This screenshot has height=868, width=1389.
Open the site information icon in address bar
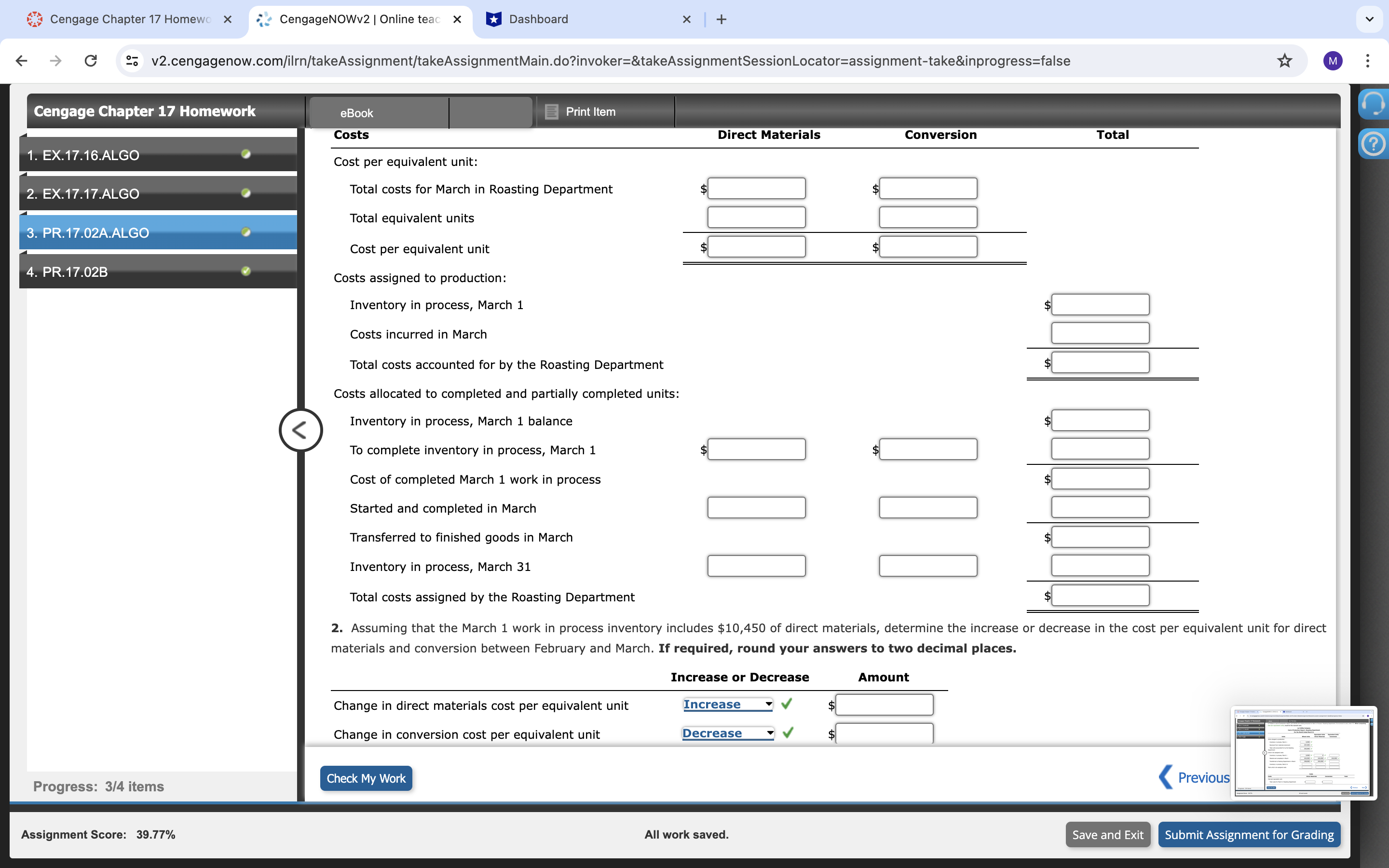[x=132, y=61]
